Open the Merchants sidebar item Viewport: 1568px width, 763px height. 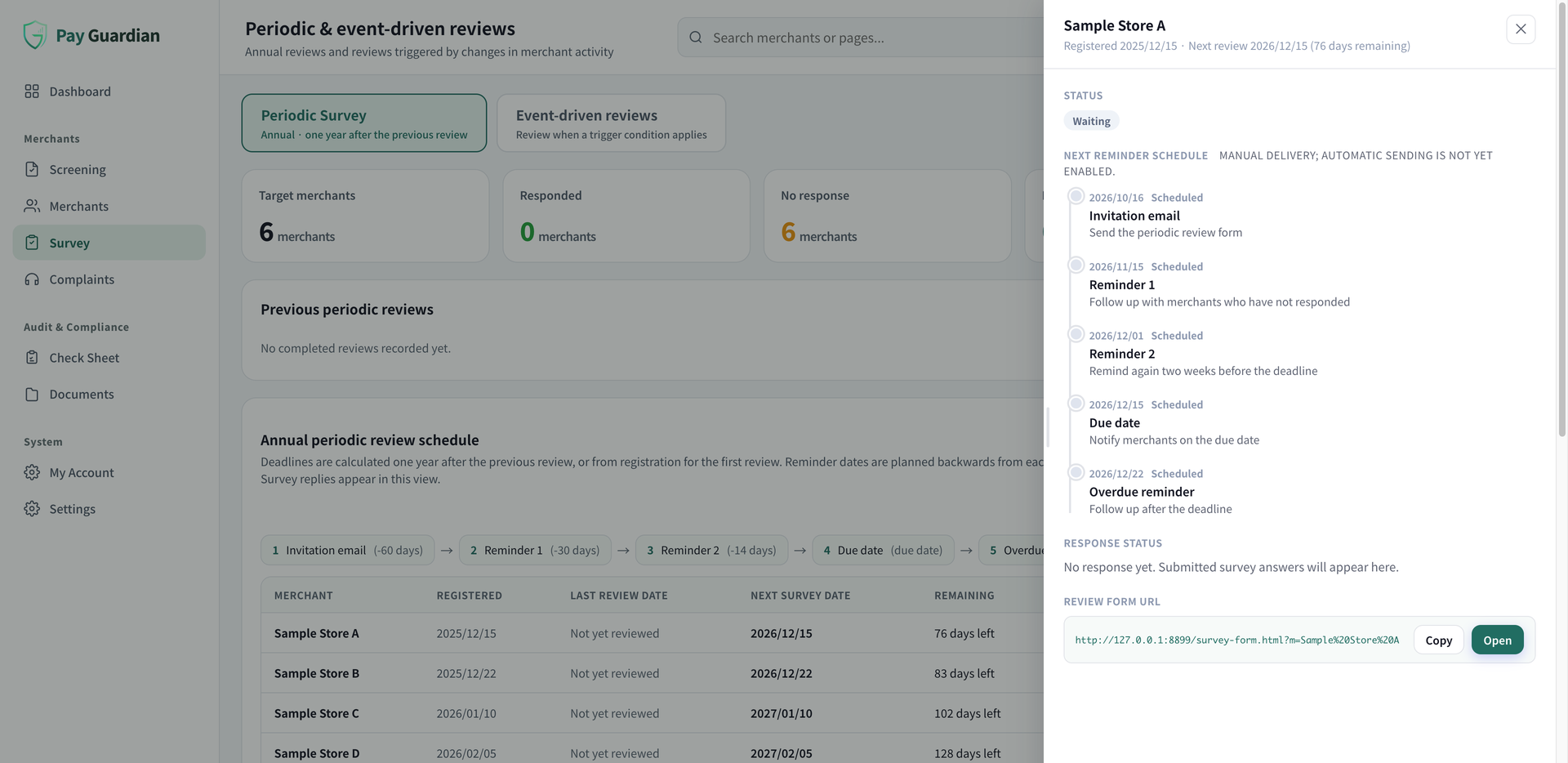(x=109, y=206)
